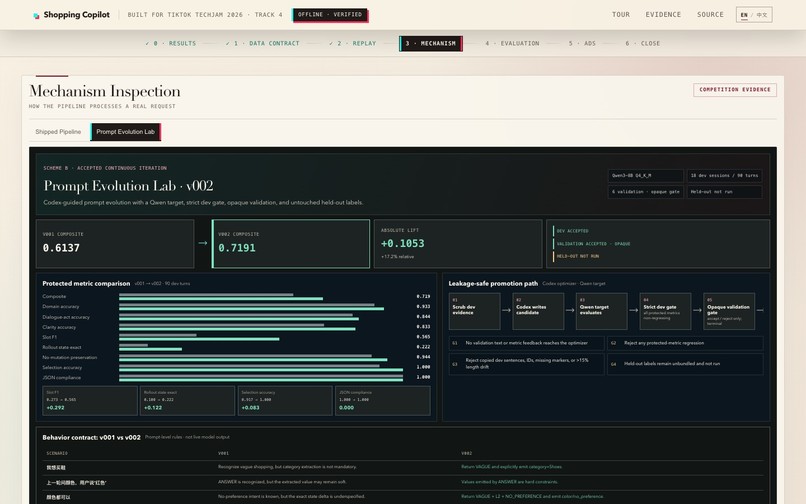Click the 'Codex writes candidate' step box
Image resolution: width=806 pixels, height=504 pixels.
538,311
